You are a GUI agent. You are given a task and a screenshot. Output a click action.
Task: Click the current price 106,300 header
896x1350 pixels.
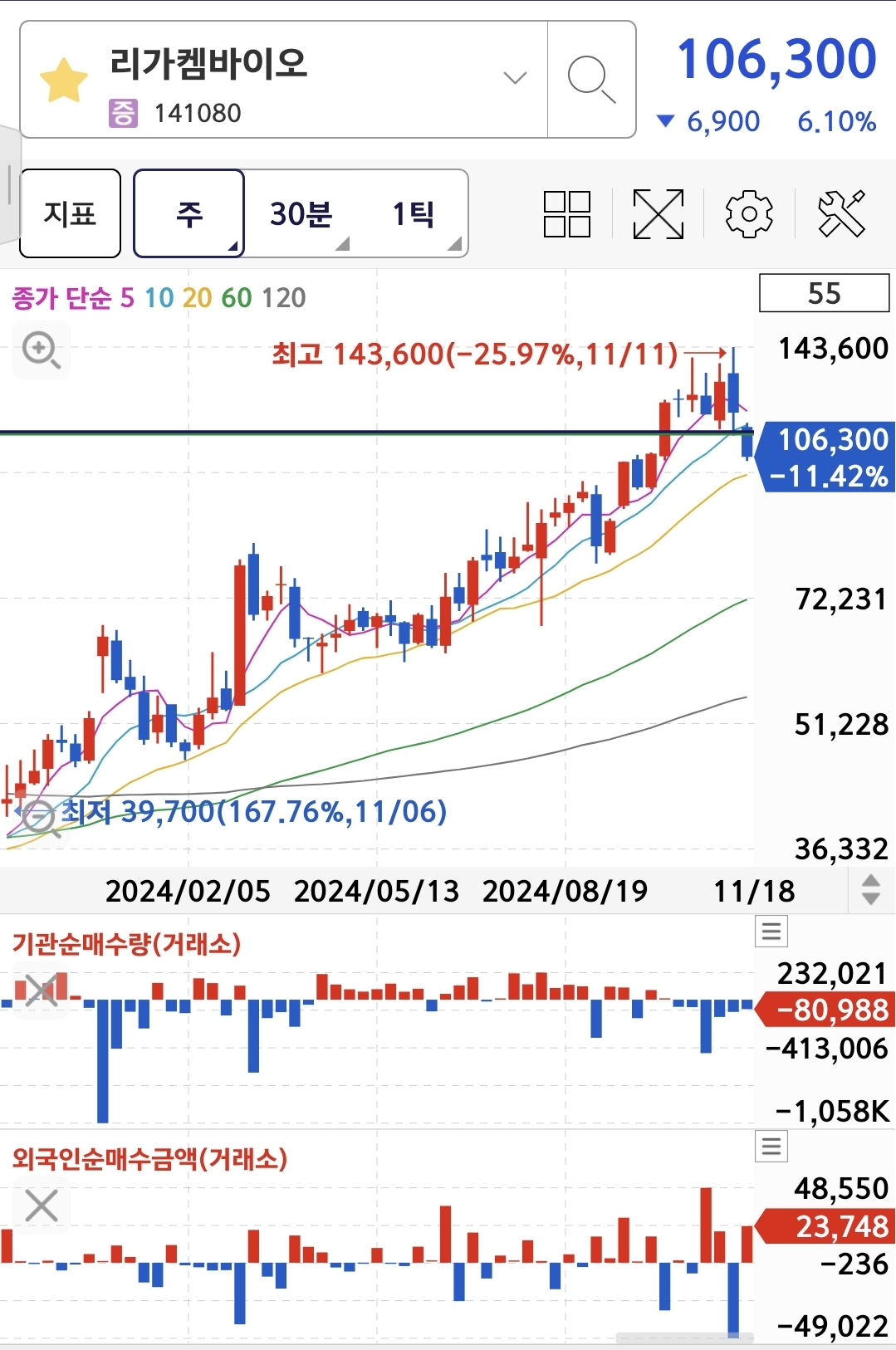coord(777,59)
